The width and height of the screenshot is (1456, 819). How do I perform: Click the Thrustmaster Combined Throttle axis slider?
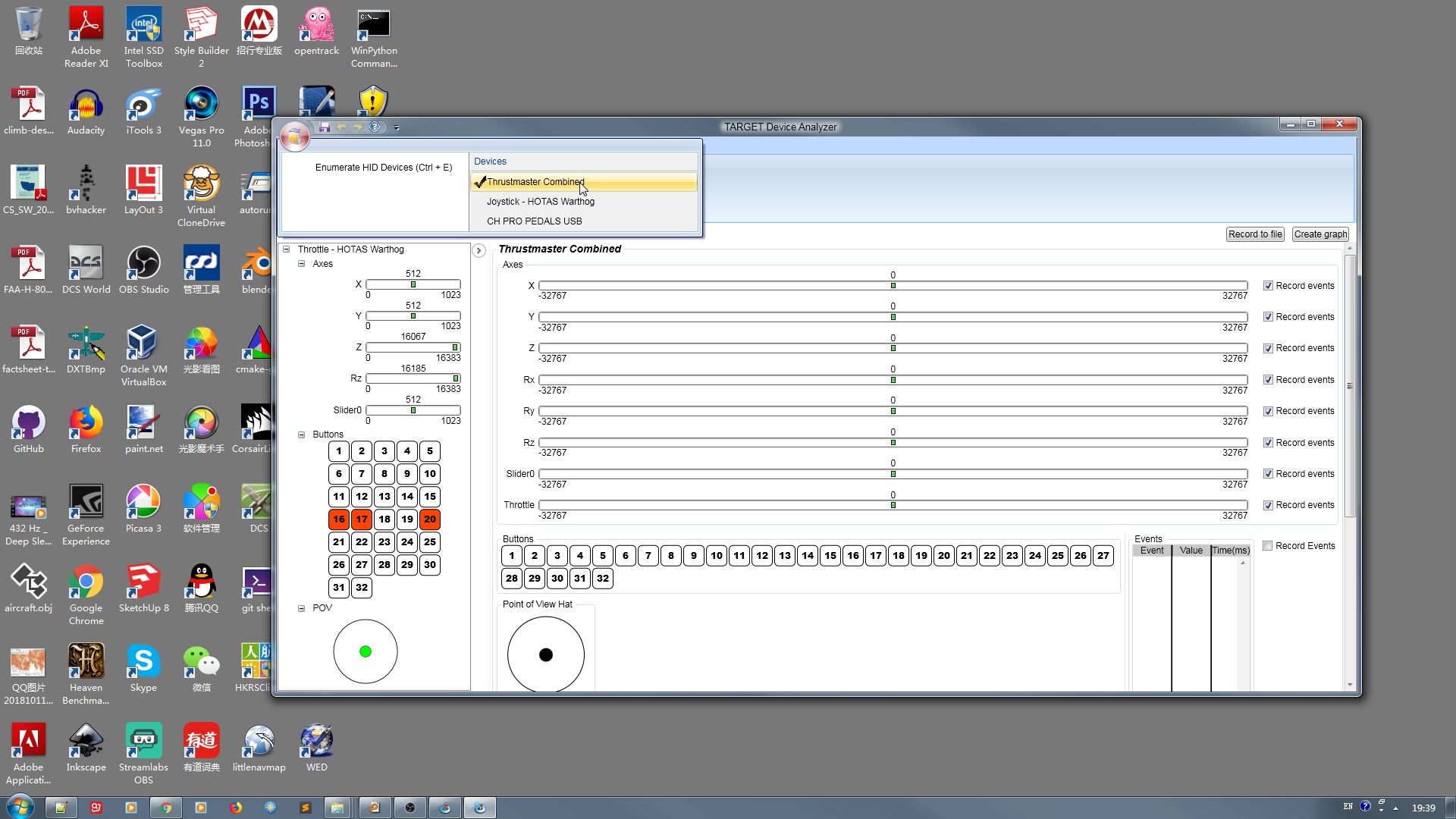point(893,505)
